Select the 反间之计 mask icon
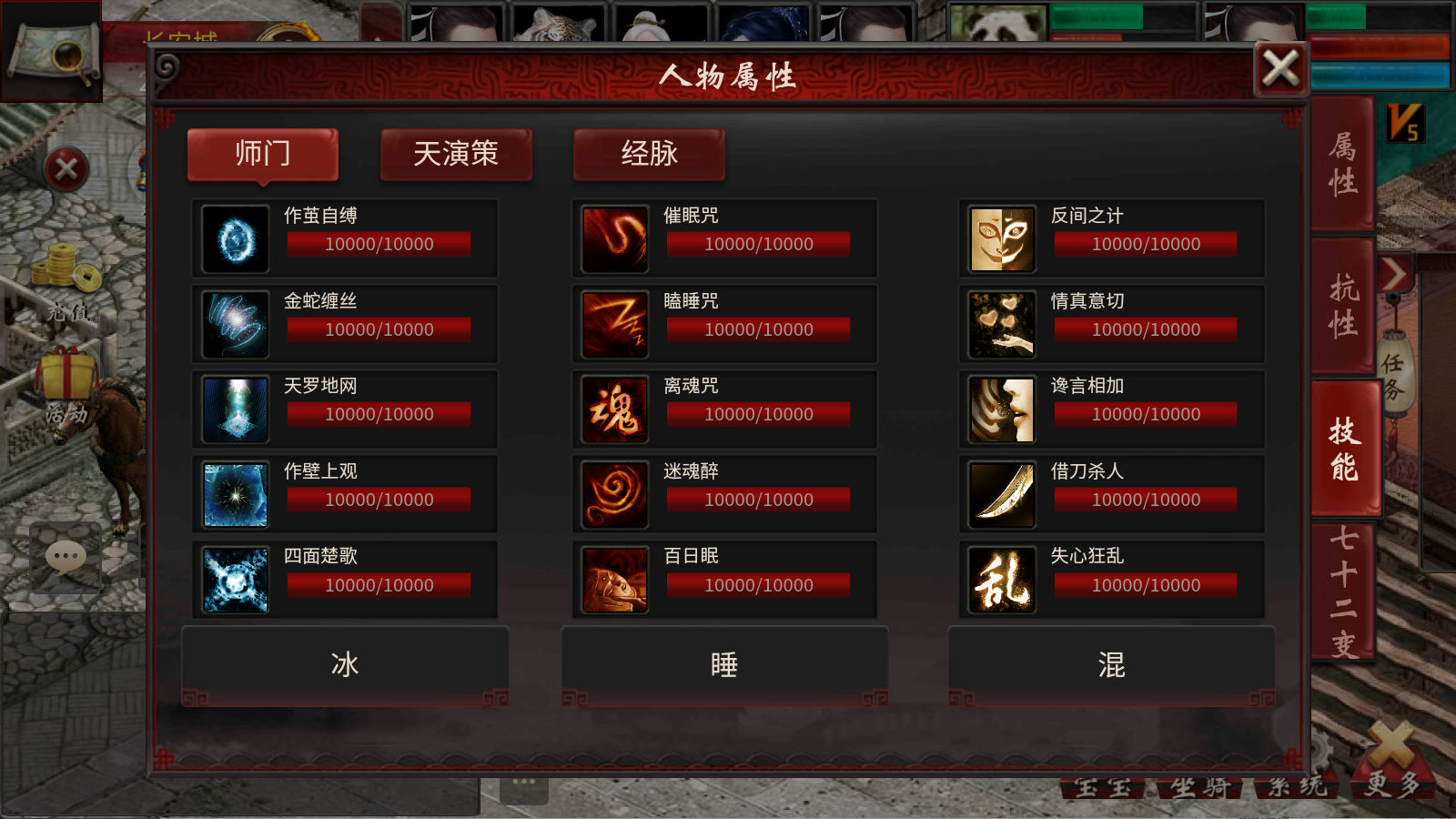The height and width of the screenshot is (819, 1456). point(1002,239)
